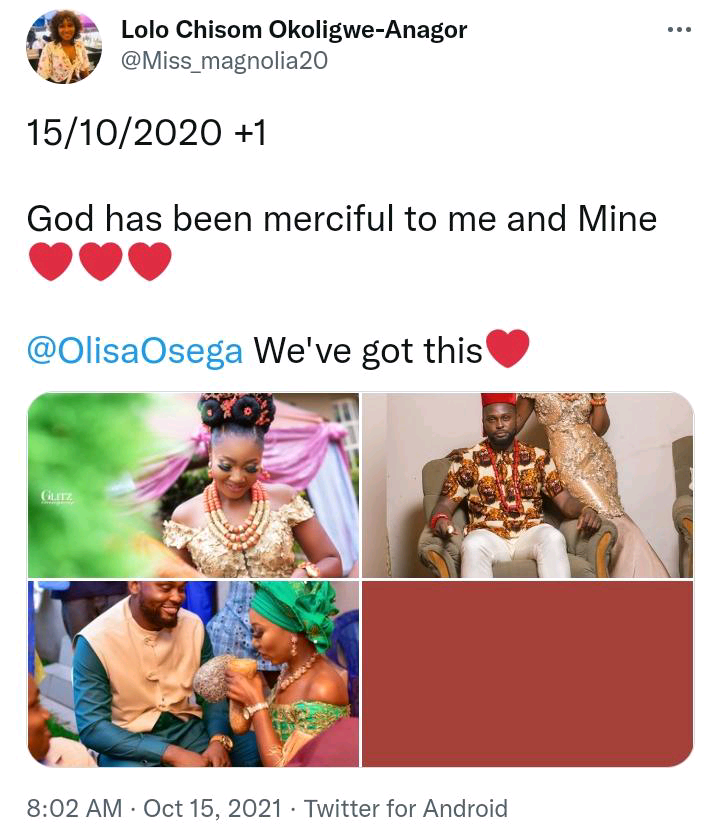The height and width of the screenshot is (837, 720).
Task: Click the last heart in the three-heart row
Action: [150, 262]
